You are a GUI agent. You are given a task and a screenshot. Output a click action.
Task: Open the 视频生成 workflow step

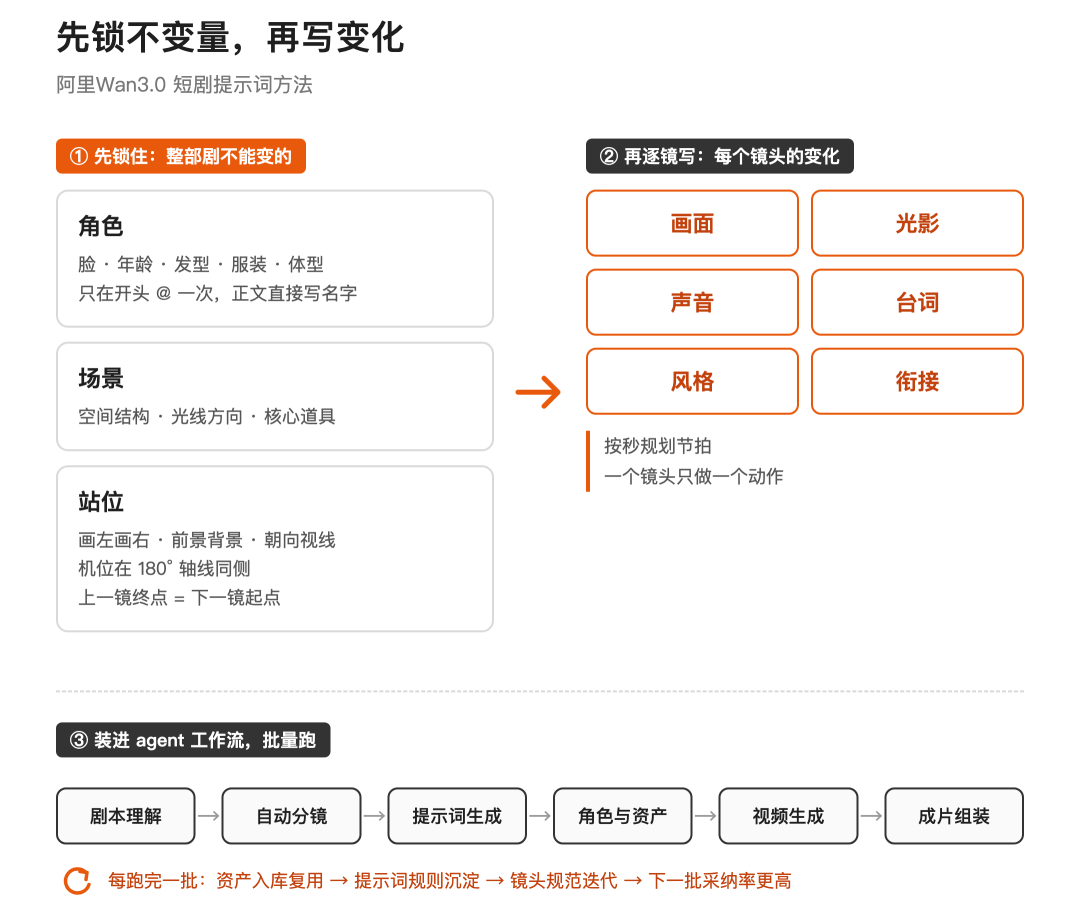tap(789, 816)
